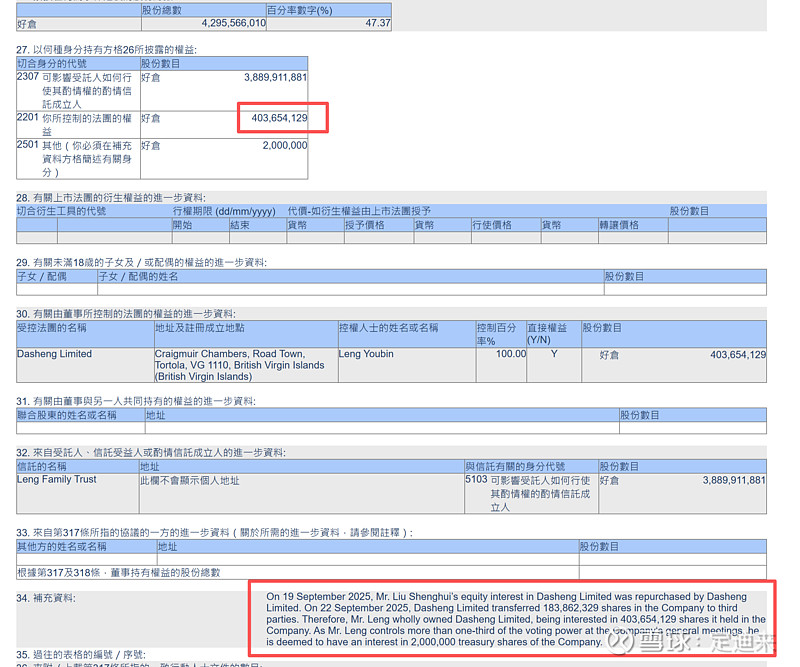The width and height of the screenshot is (800, 667).
Task: Select capacity code 2201
Action: [x=28, y=118]
